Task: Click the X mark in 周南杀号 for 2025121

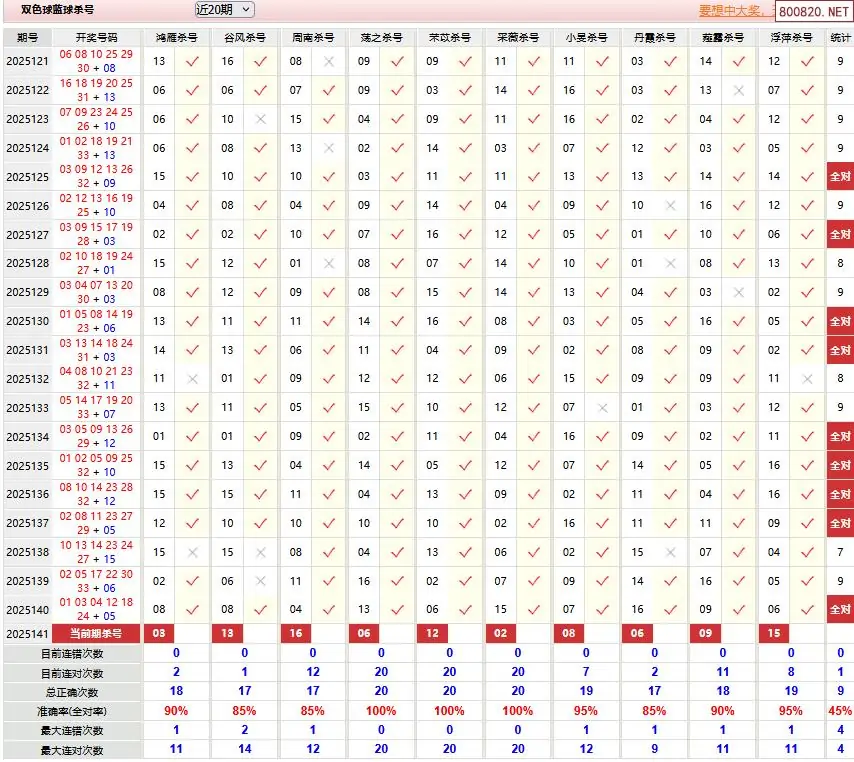Action: point(329,62)
